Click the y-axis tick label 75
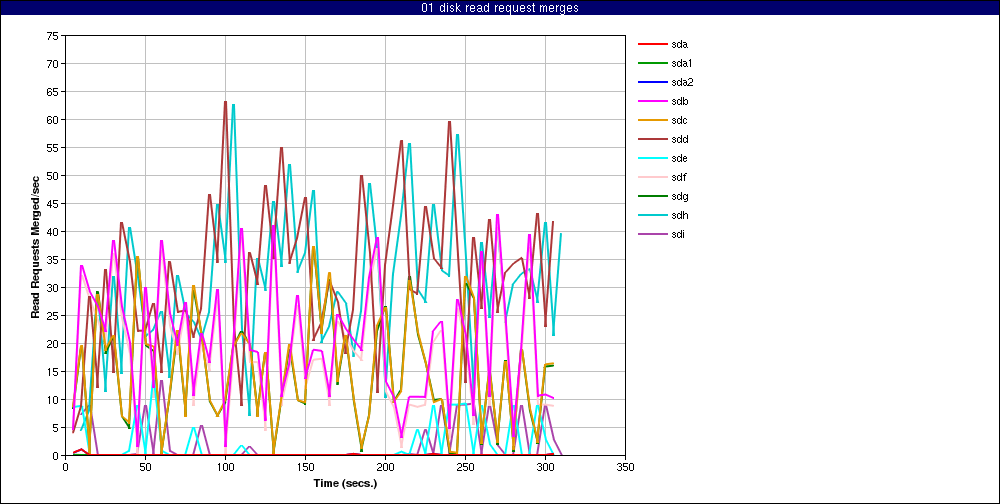 point(53,36)
